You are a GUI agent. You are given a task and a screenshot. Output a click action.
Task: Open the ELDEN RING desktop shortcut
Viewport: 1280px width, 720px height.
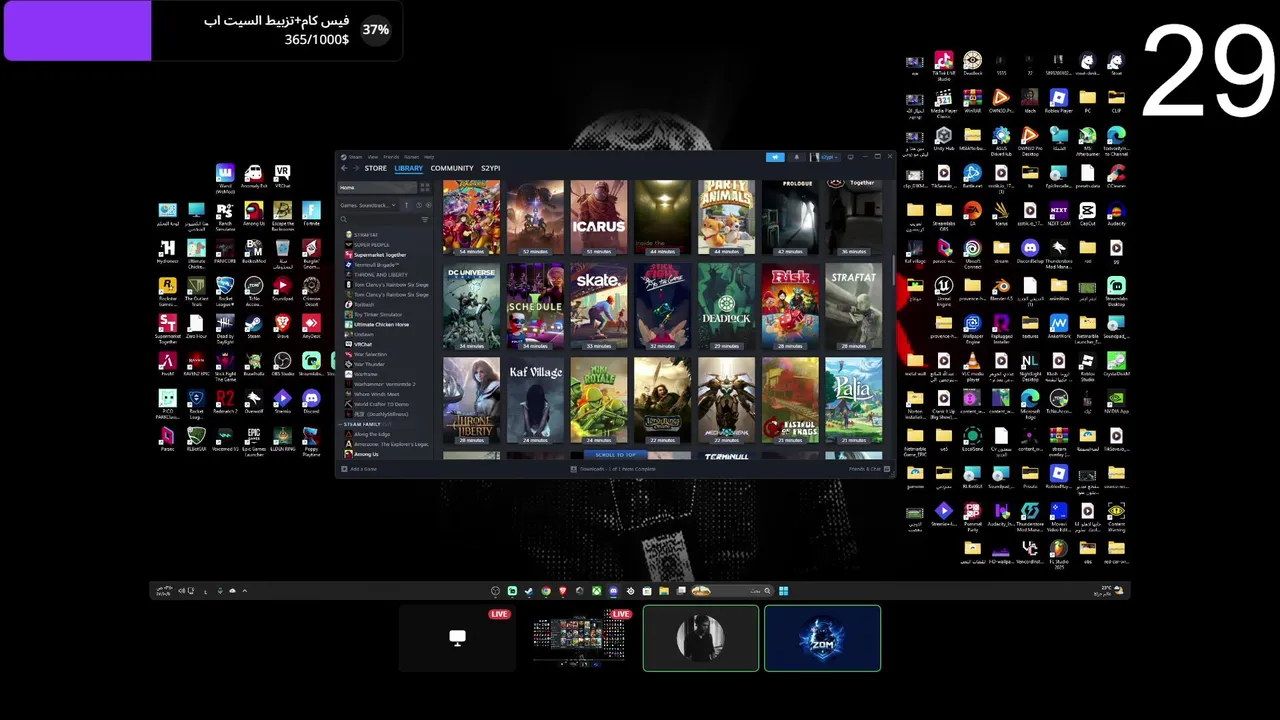pos(283,440)
